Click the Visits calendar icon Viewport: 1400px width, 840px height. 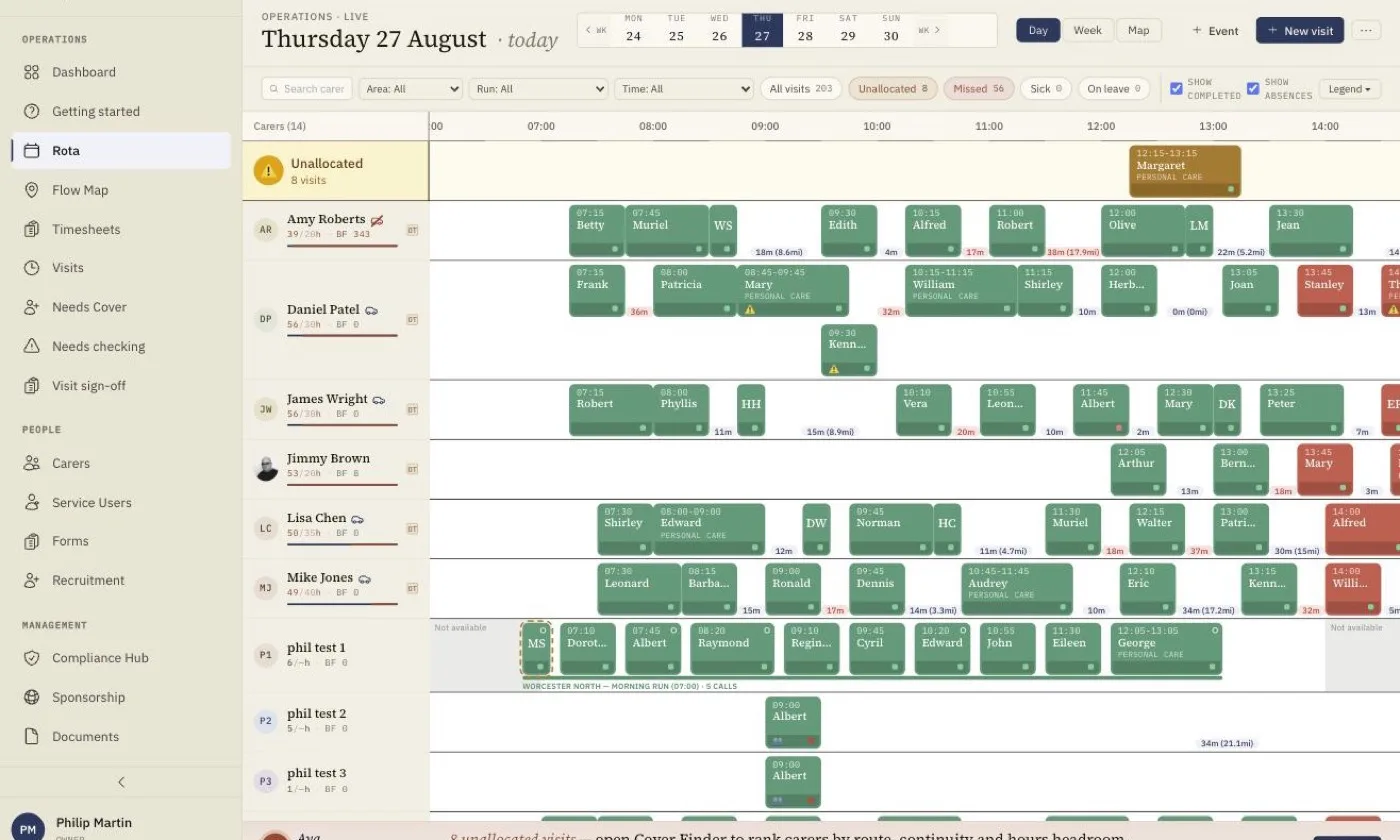coord(32,268)
